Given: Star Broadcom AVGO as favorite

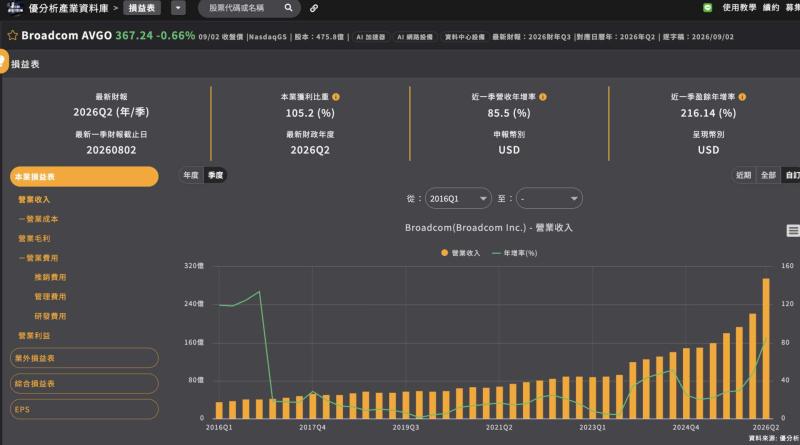Looking at the screenshot, I should [13, 35].
